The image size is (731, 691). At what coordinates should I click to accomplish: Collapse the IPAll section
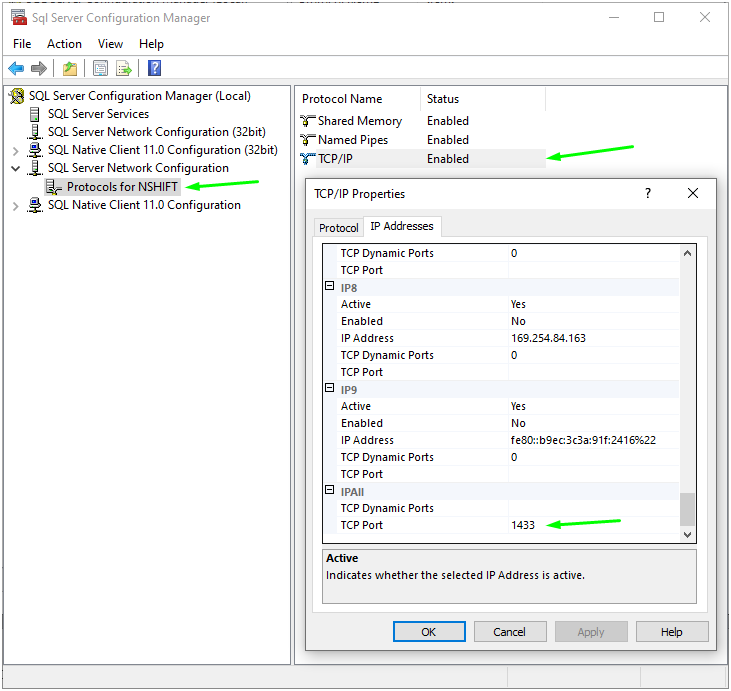click(x=329, y=491)
